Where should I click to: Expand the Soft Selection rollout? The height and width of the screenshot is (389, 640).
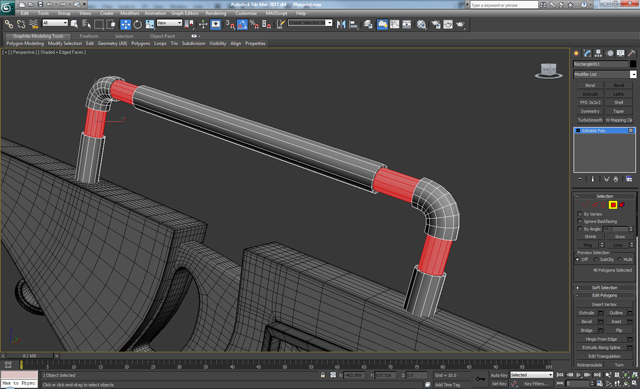coord(604,288)
